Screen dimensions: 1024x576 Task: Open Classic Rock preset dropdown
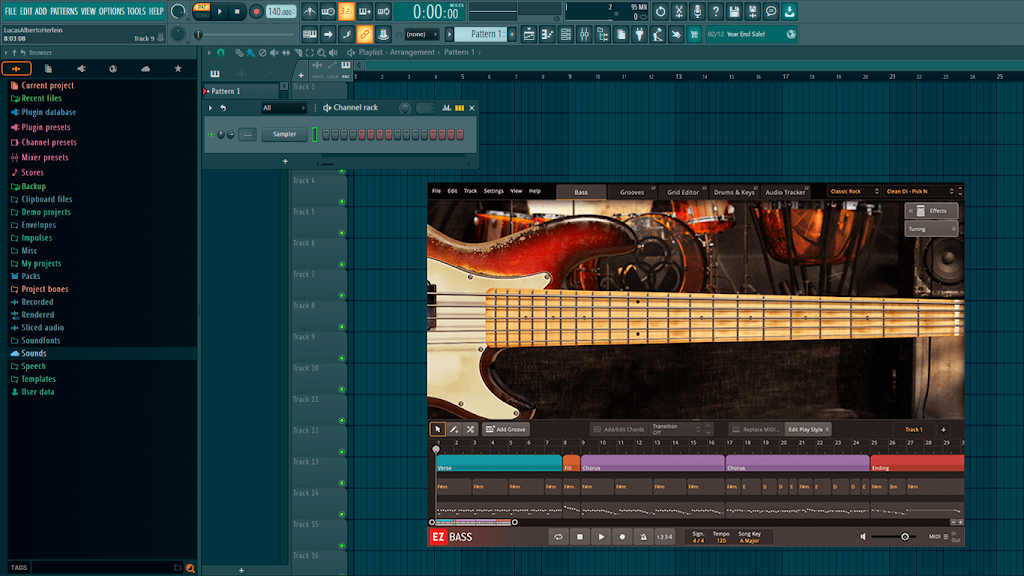(854, 191)
